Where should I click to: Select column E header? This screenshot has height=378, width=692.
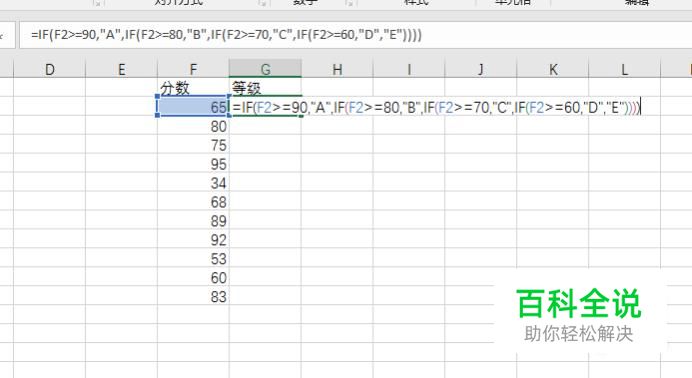[121, 69]
